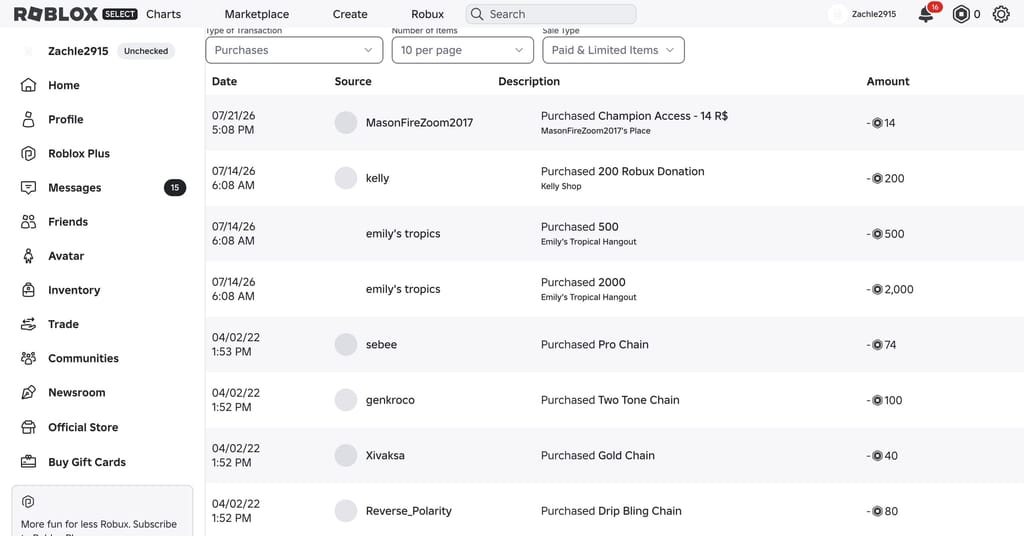Viewport: 1024px width, 536px height.
Task: Open the Robux nav item
Action: pos(428,14)
